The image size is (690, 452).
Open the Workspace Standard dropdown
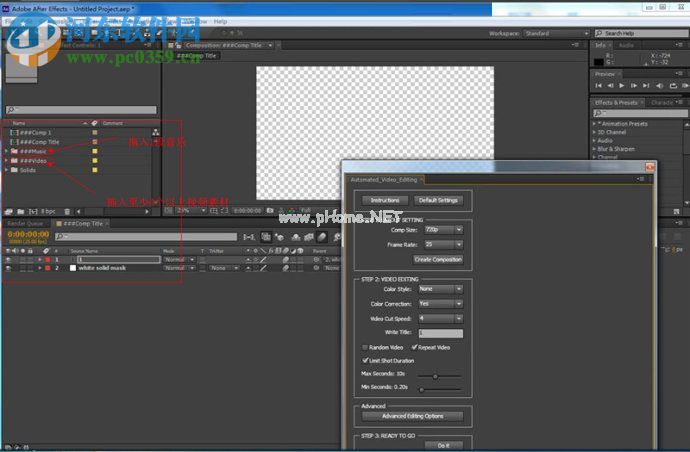(556, 33)
